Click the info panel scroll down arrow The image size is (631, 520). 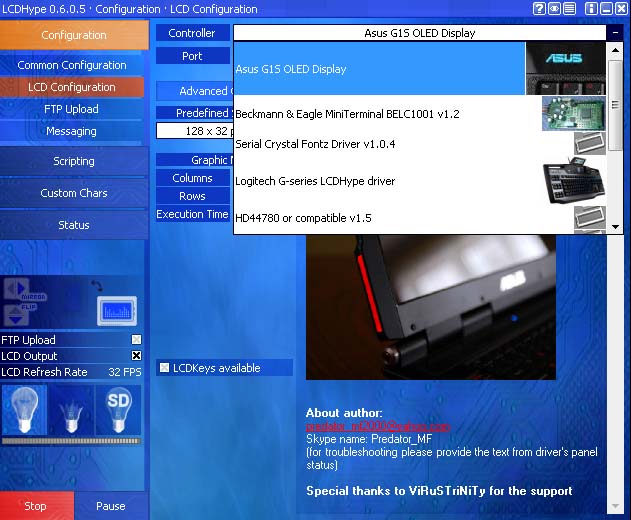tap(615, 506)
